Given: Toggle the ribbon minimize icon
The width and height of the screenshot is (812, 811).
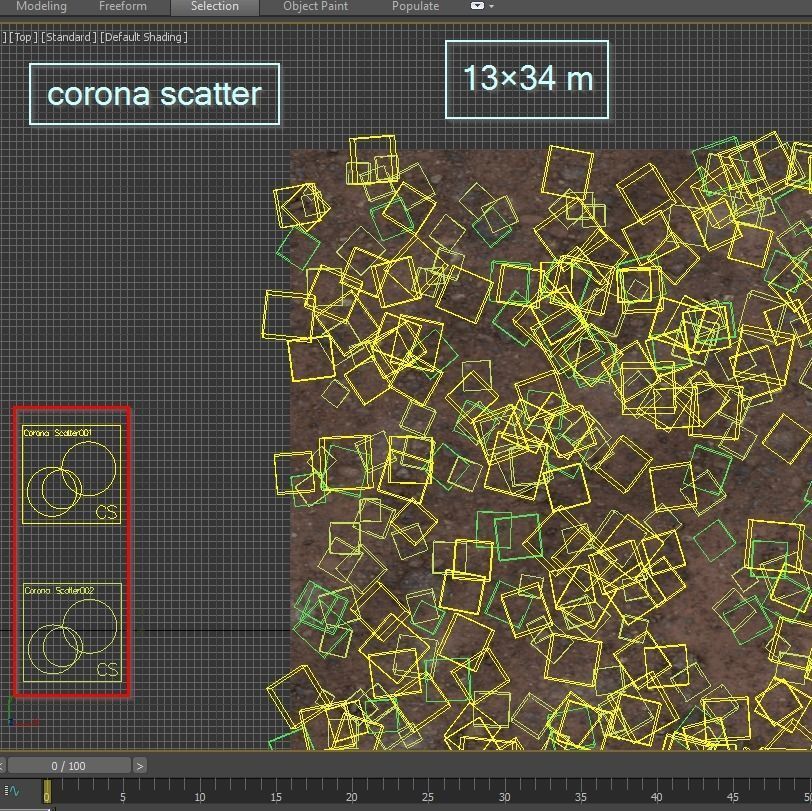Looking at the screenshot, I should (x=477, y=6).
